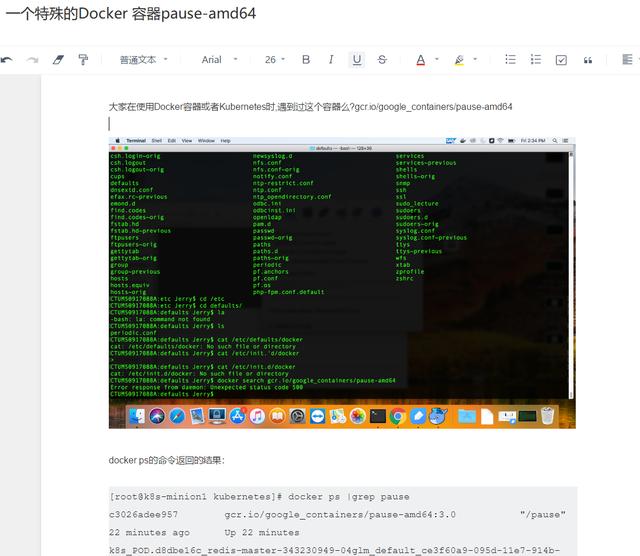Screen dimensions: 640x556
Task: Open the font size 26 dropdown
Action: 275,60
